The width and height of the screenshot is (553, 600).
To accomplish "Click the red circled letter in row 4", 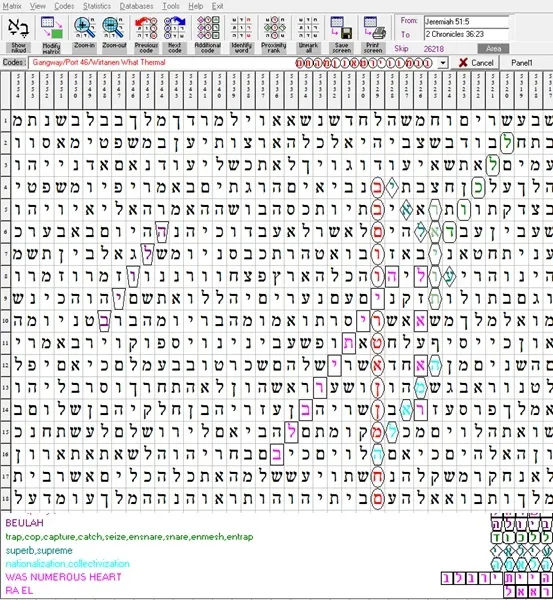I will [377, 188].
